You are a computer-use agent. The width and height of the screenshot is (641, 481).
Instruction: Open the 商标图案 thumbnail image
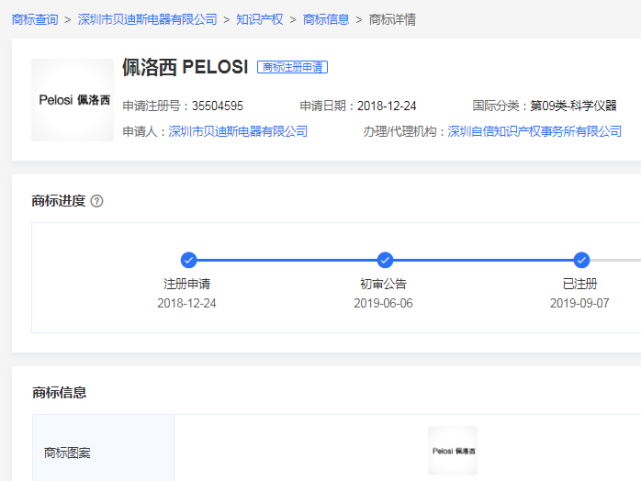(452, 451)
